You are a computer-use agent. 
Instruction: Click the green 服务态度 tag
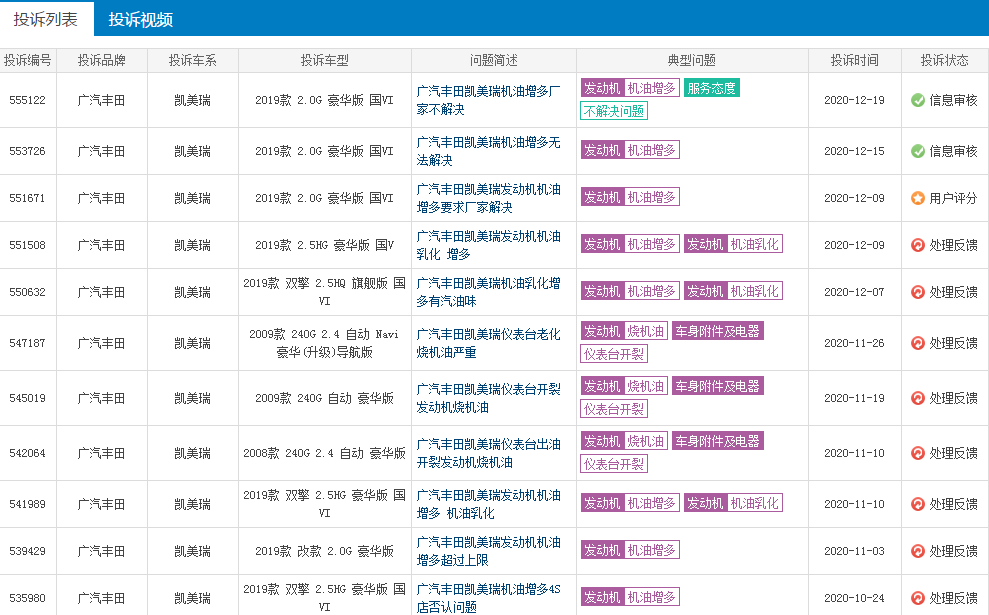pyautogui.click(x=711, y=88)
